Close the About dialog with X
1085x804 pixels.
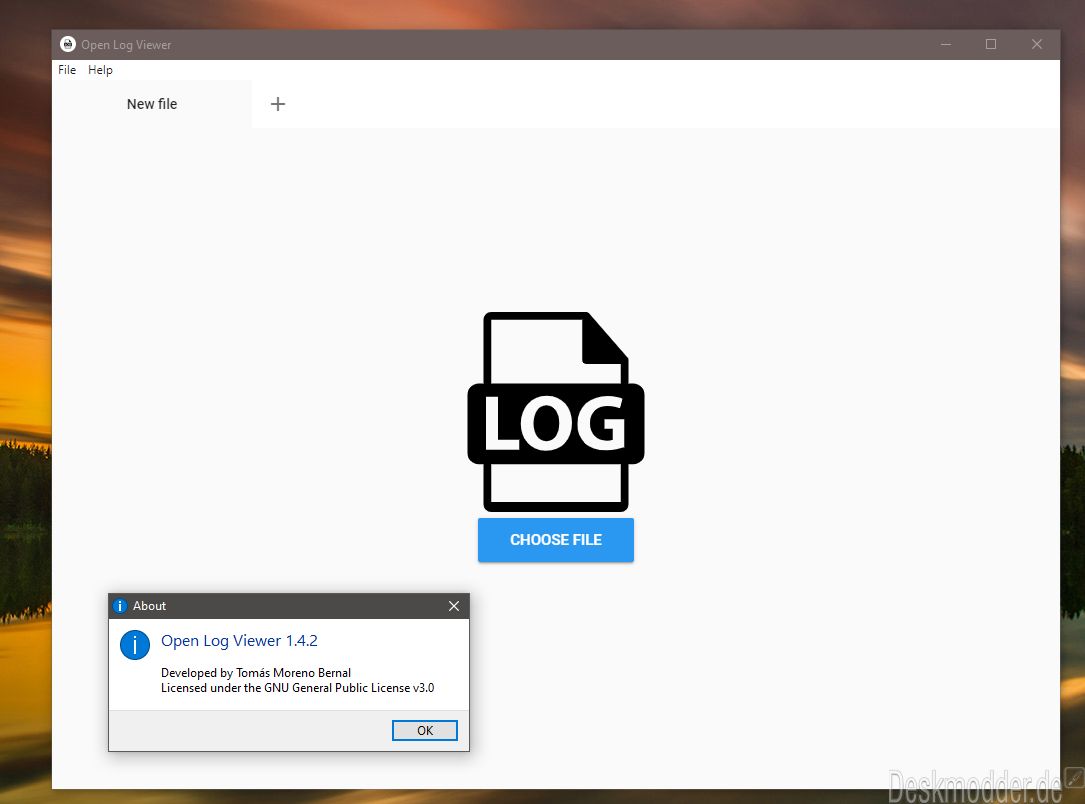pos(454,606)
